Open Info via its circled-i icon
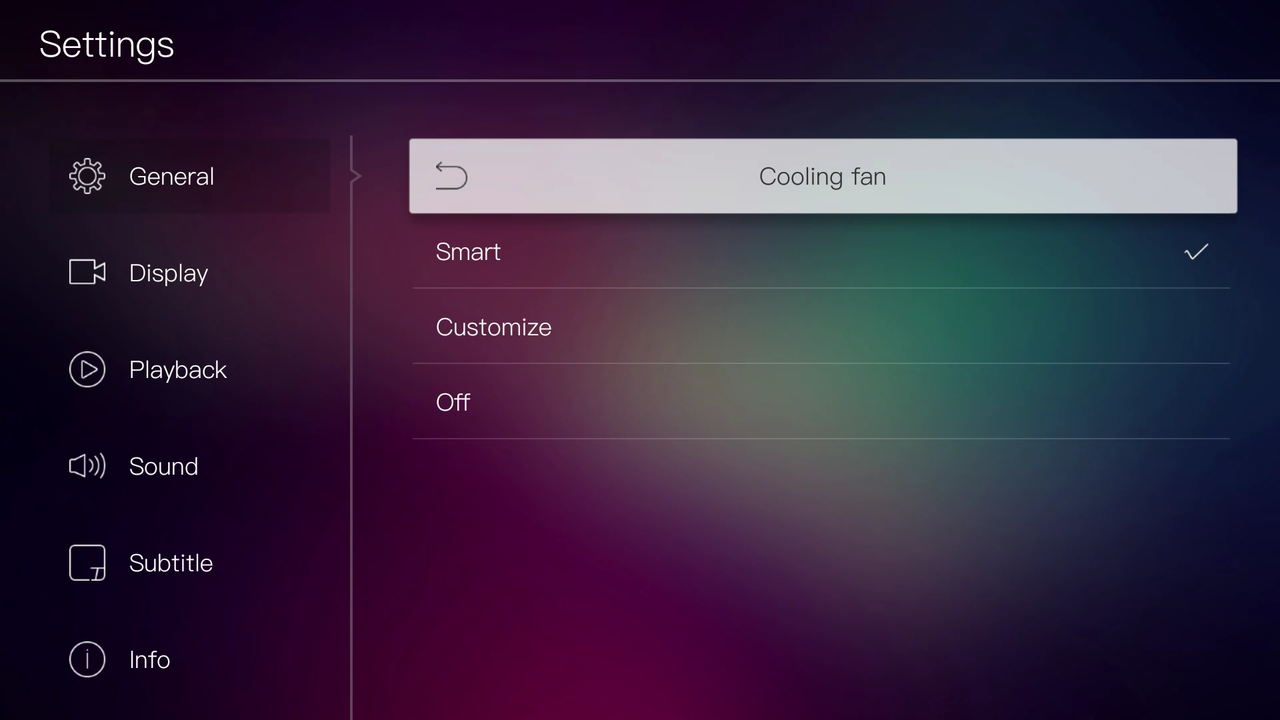This screenshot has width=1280, height=720. click(x=87, y=659)
